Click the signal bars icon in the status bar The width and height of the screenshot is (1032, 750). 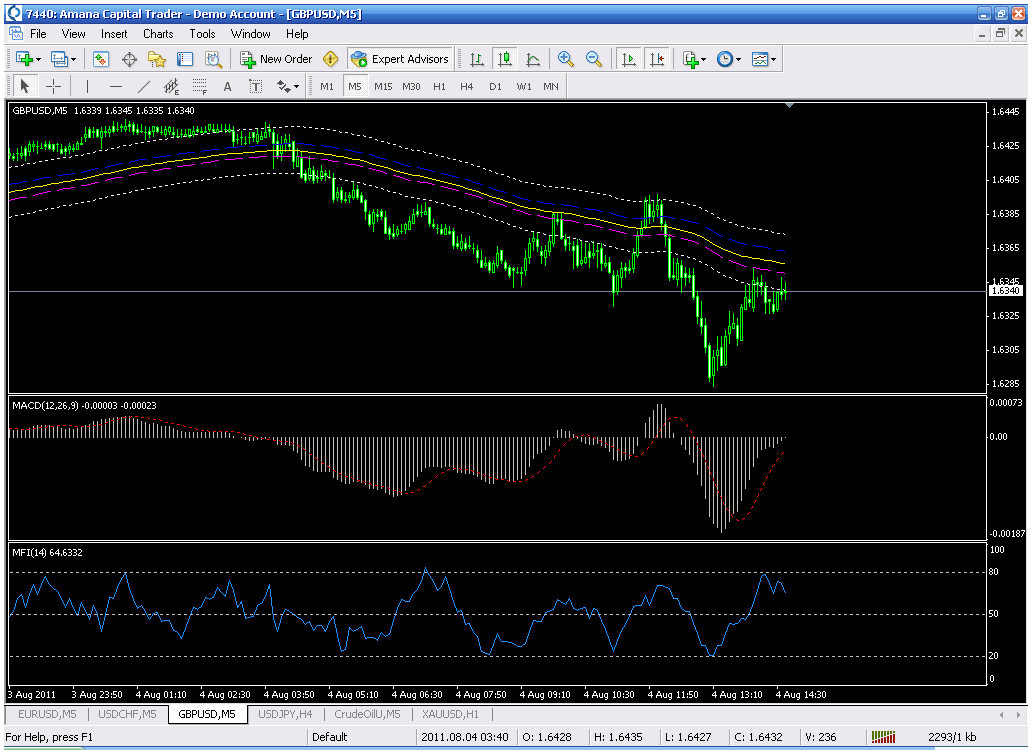[883, 737]
